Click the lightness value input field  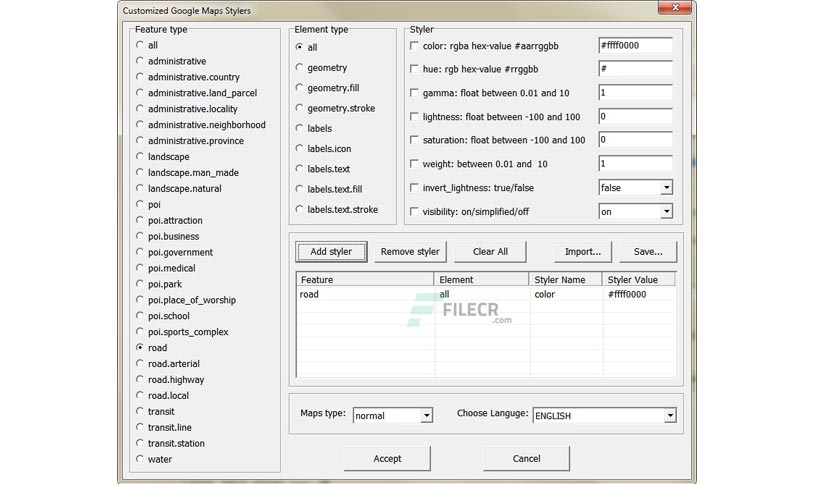tap(635, 116)
